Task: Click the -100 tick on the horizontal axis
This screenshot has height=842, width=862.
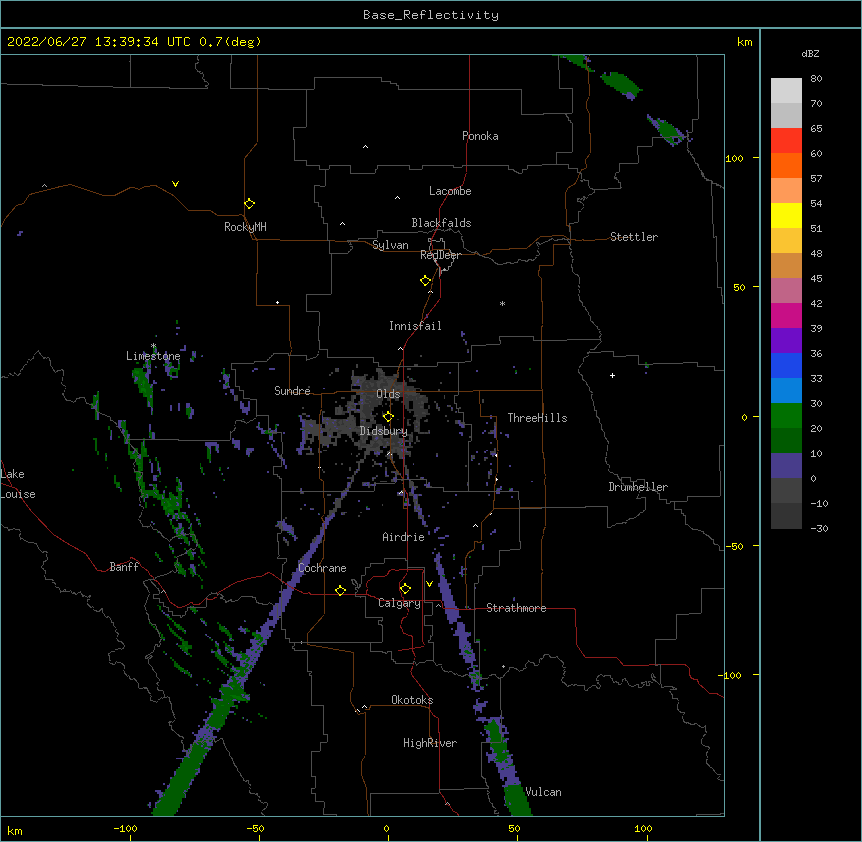Action: pyautogui.click(x=125, y=828)
